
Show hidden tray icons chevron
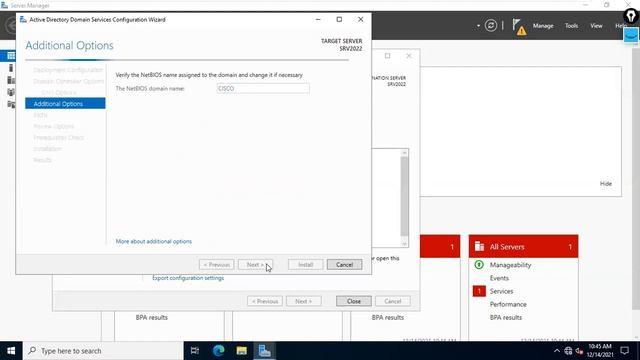coord(557,351)
